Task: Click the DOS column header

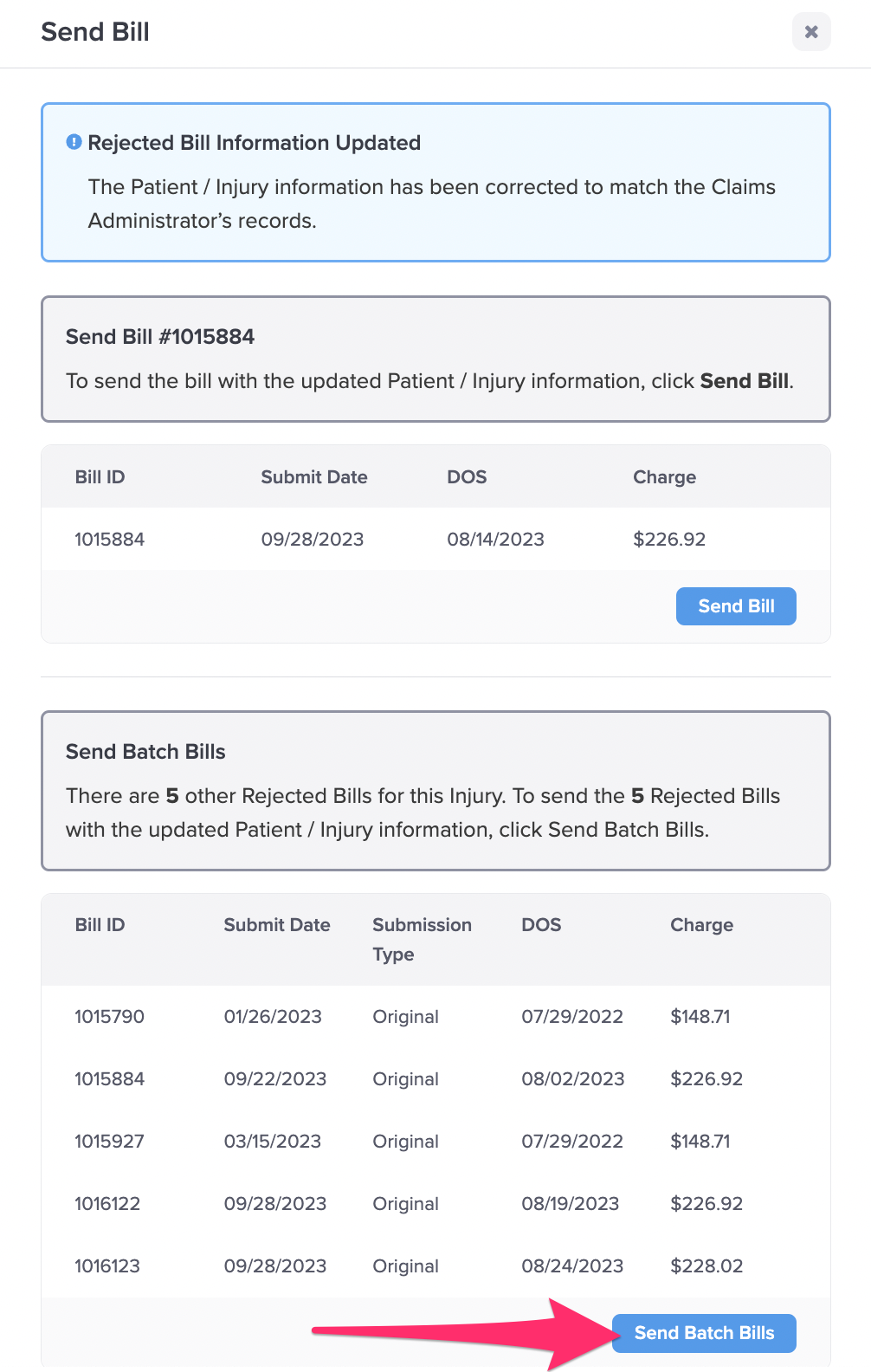Action: [x=540, y=925]
